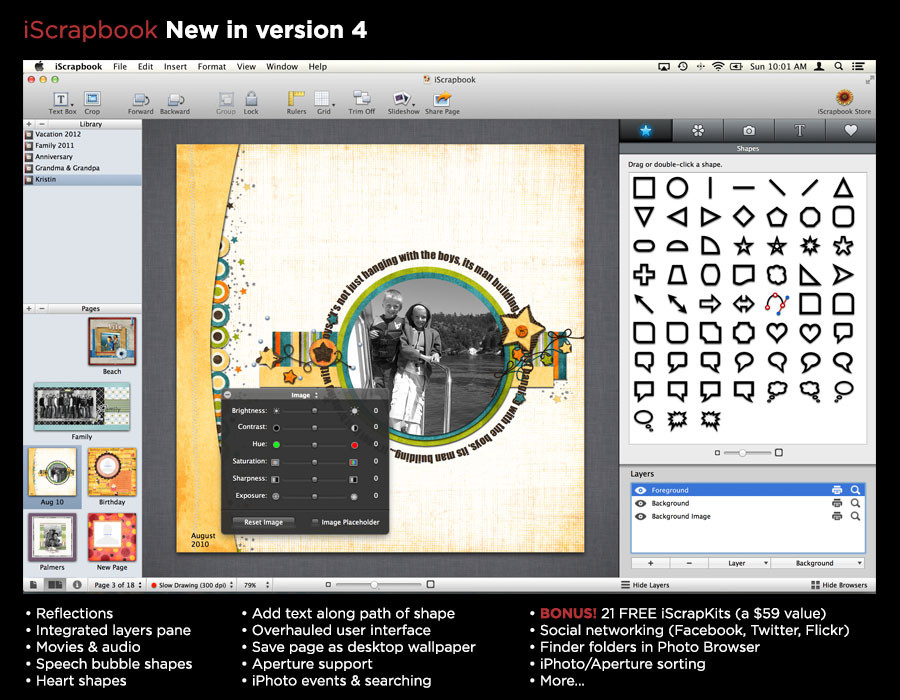This screenshot has width=900, height=700.
Task: Open the iScrapbook Store
Action: click(x=844, y=102)
